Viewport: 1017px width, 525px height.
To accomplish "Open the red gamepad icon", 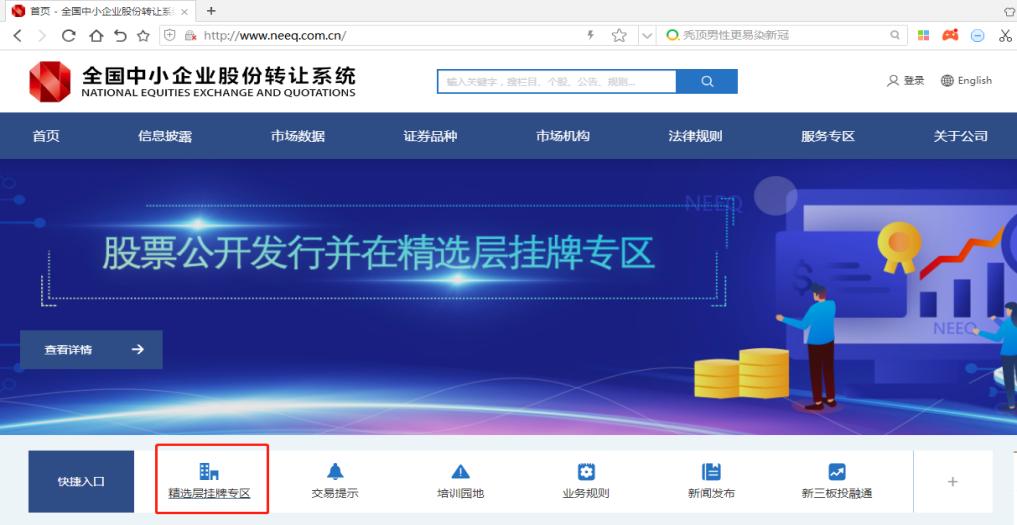I will [950, 35].
